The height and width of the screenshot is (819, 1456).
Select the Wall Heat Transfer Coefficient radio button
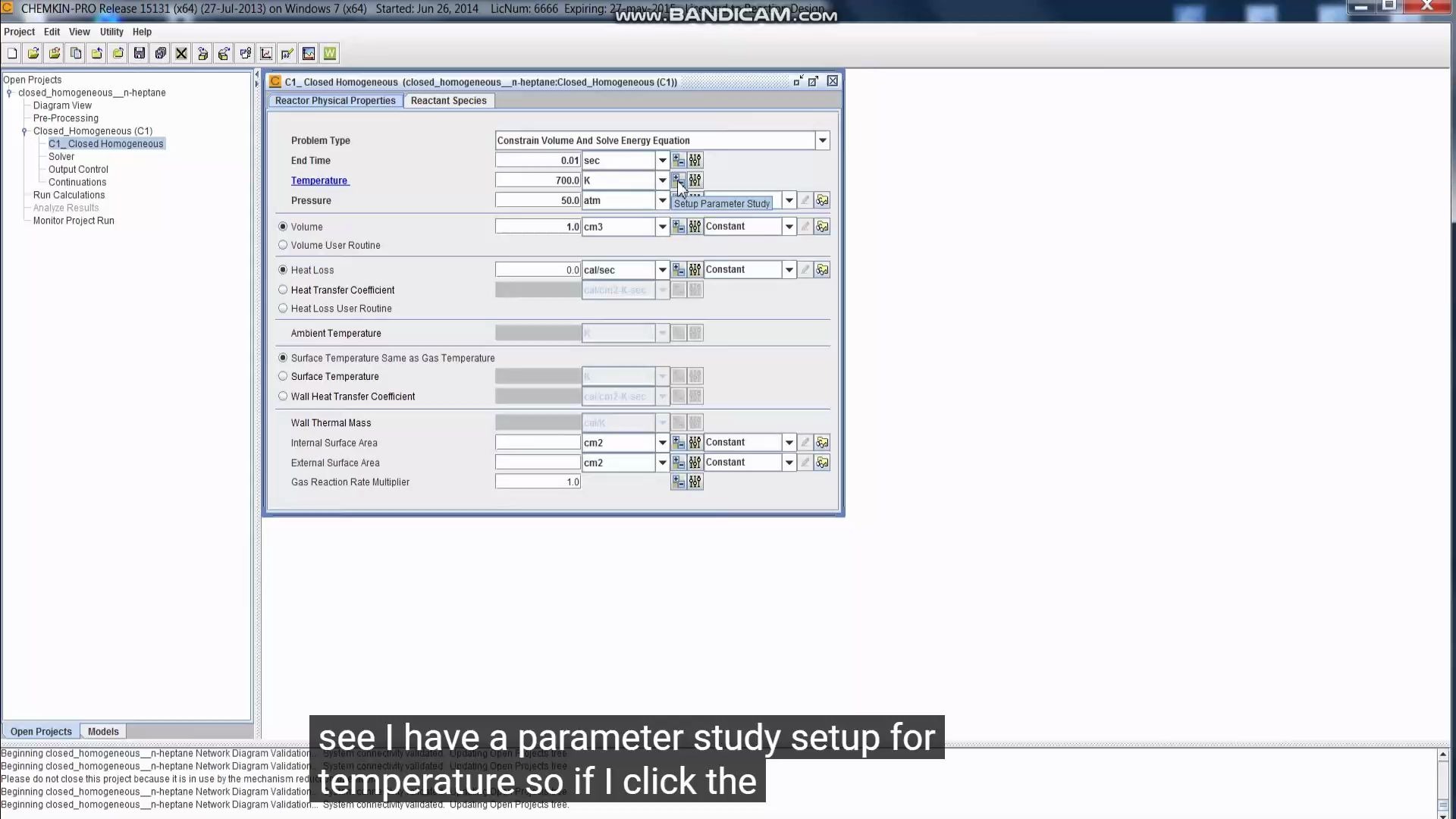click(x=283, y=396)
